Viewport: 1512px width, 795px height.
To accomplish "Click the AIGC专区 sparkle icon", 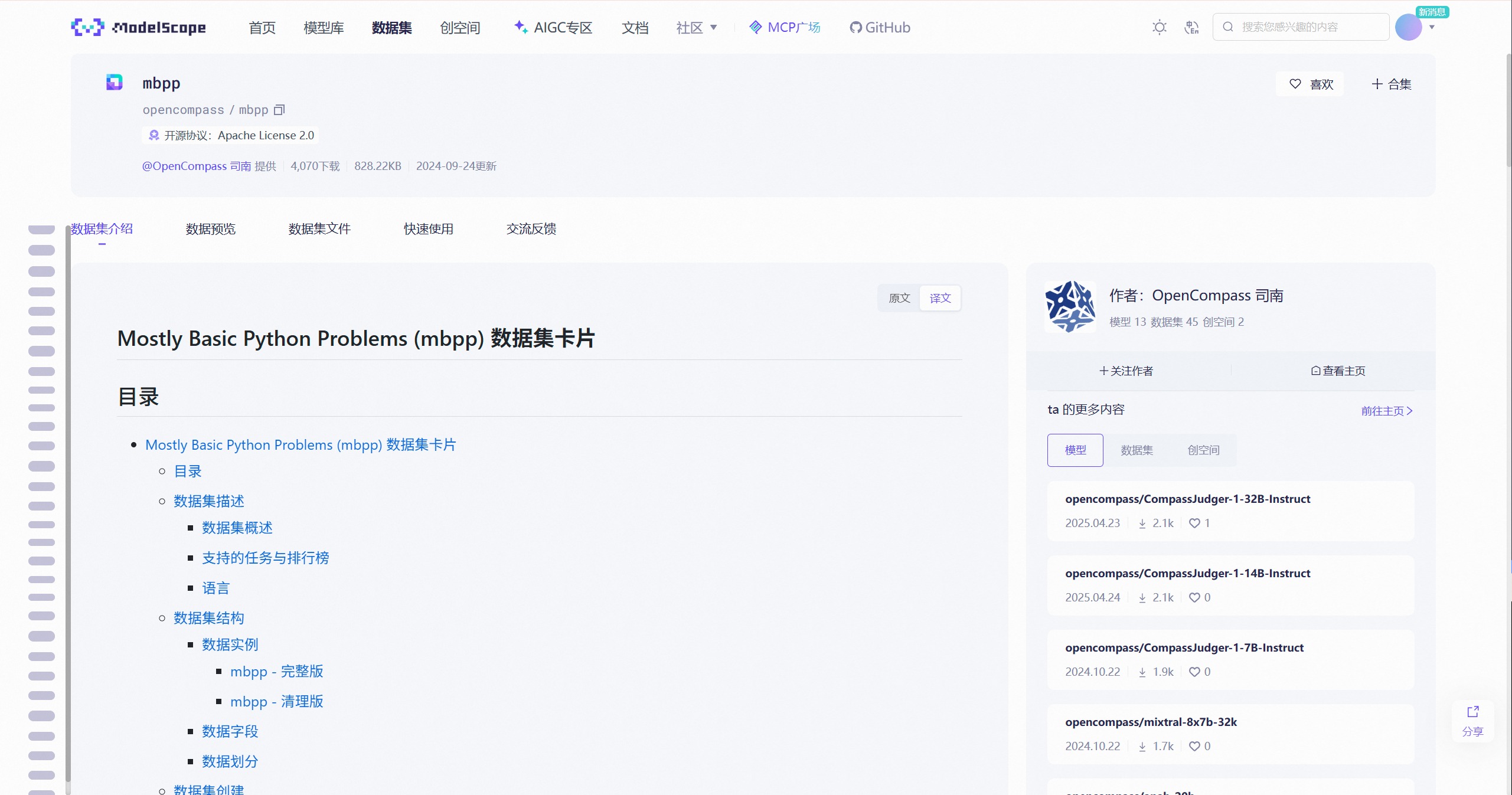I will tap(521, 27).
